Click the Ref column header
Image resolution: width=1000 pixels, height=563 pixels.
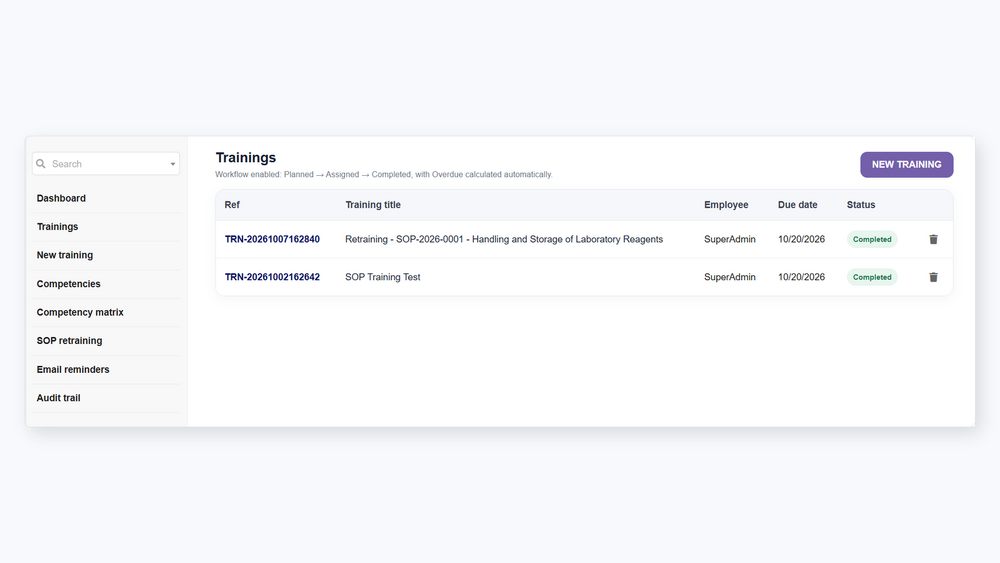click(x=232, y=205)
